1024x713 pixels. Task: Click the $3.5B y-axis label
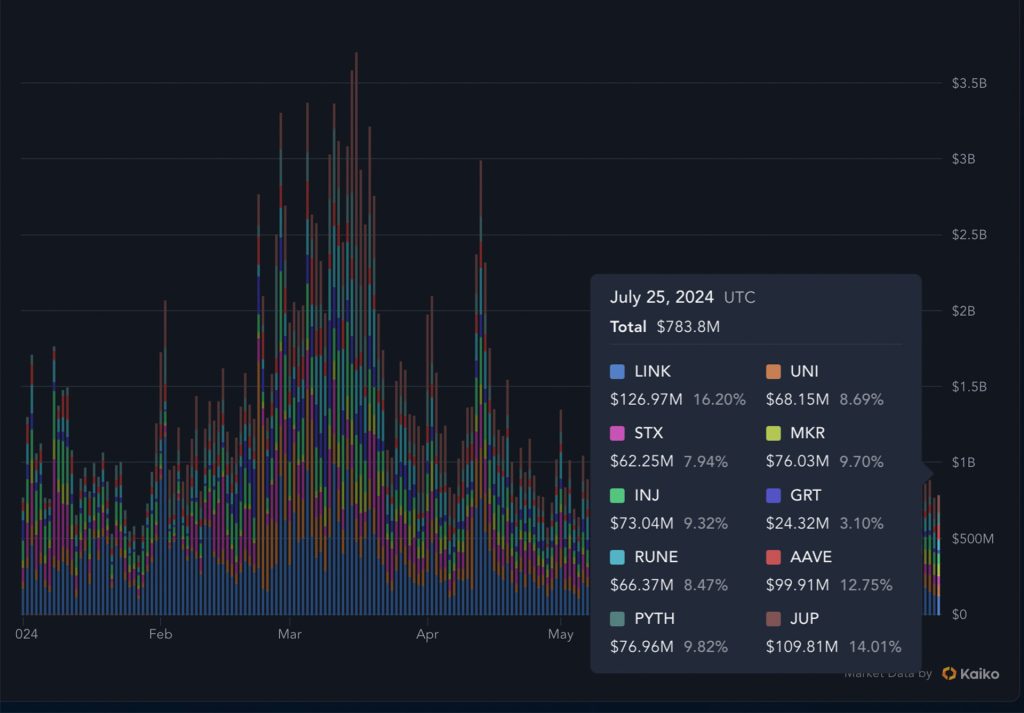click(969, 83)
